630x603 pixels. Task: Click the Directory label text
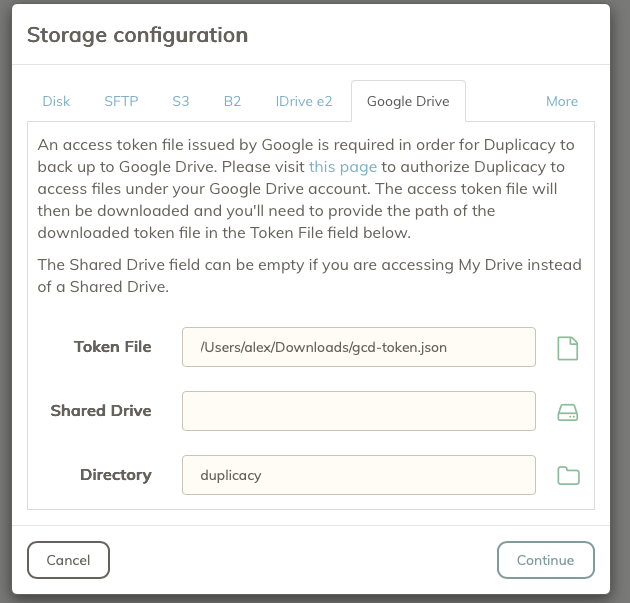116,475
